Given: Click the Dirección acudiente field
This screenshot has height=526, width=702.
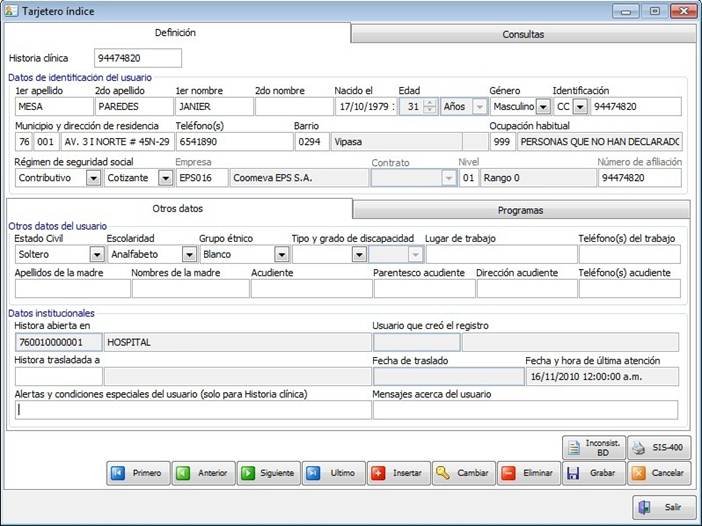Looking at the screenshot, I should [x=527, y=289].
